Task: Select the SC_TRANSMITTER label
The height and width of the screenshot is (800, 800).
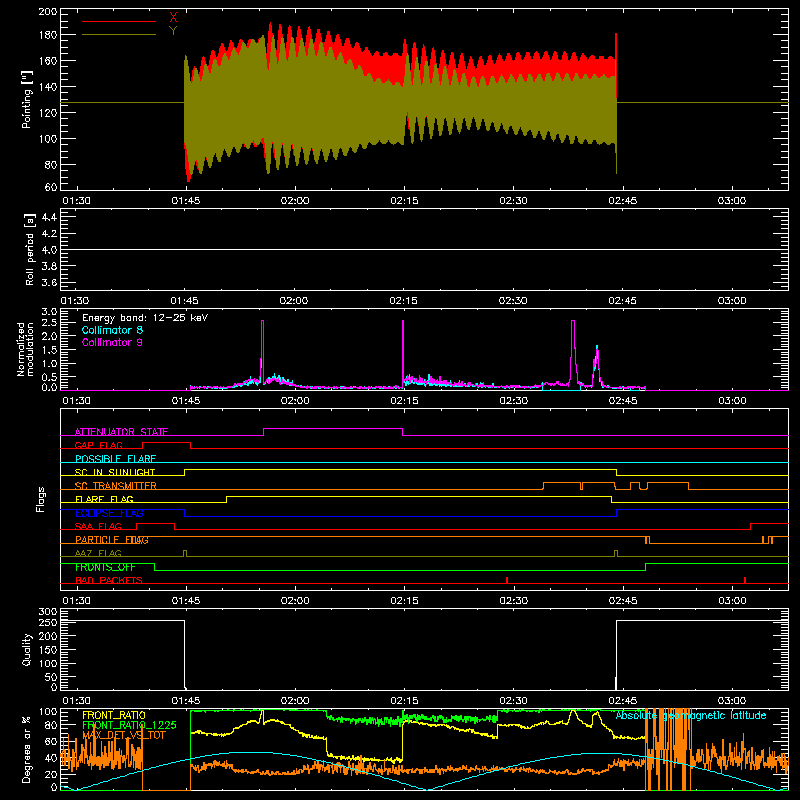Action: 116,486
